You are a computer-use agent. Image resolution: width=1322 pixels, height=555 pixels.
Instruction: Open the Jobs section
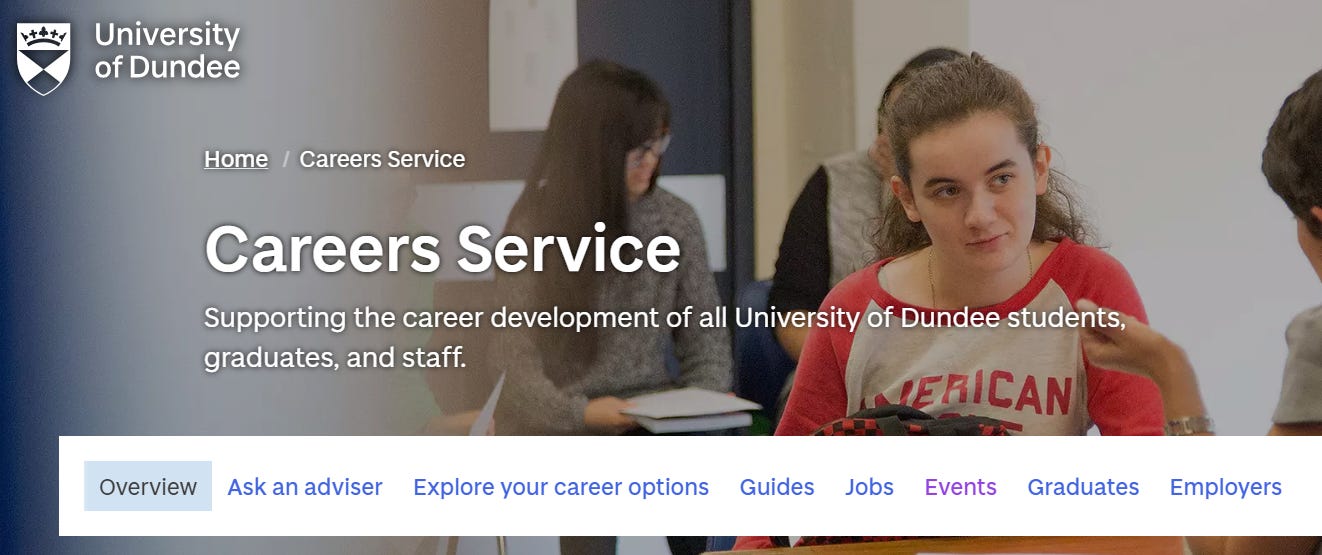(x=869, y=487)
